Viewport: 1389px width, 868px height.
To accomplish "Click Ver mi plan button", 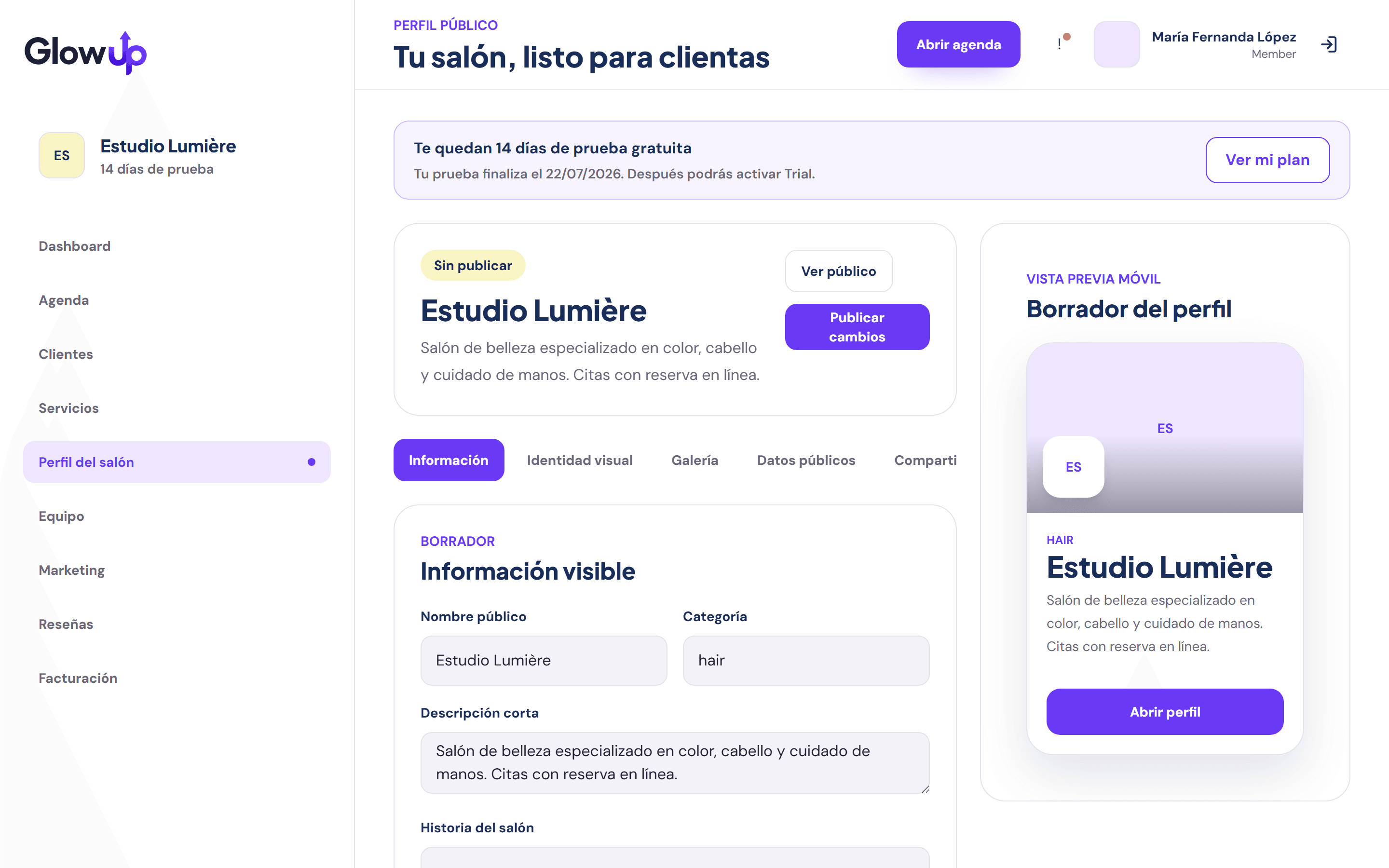I will pyautogui.click(x=1267, y=160).
